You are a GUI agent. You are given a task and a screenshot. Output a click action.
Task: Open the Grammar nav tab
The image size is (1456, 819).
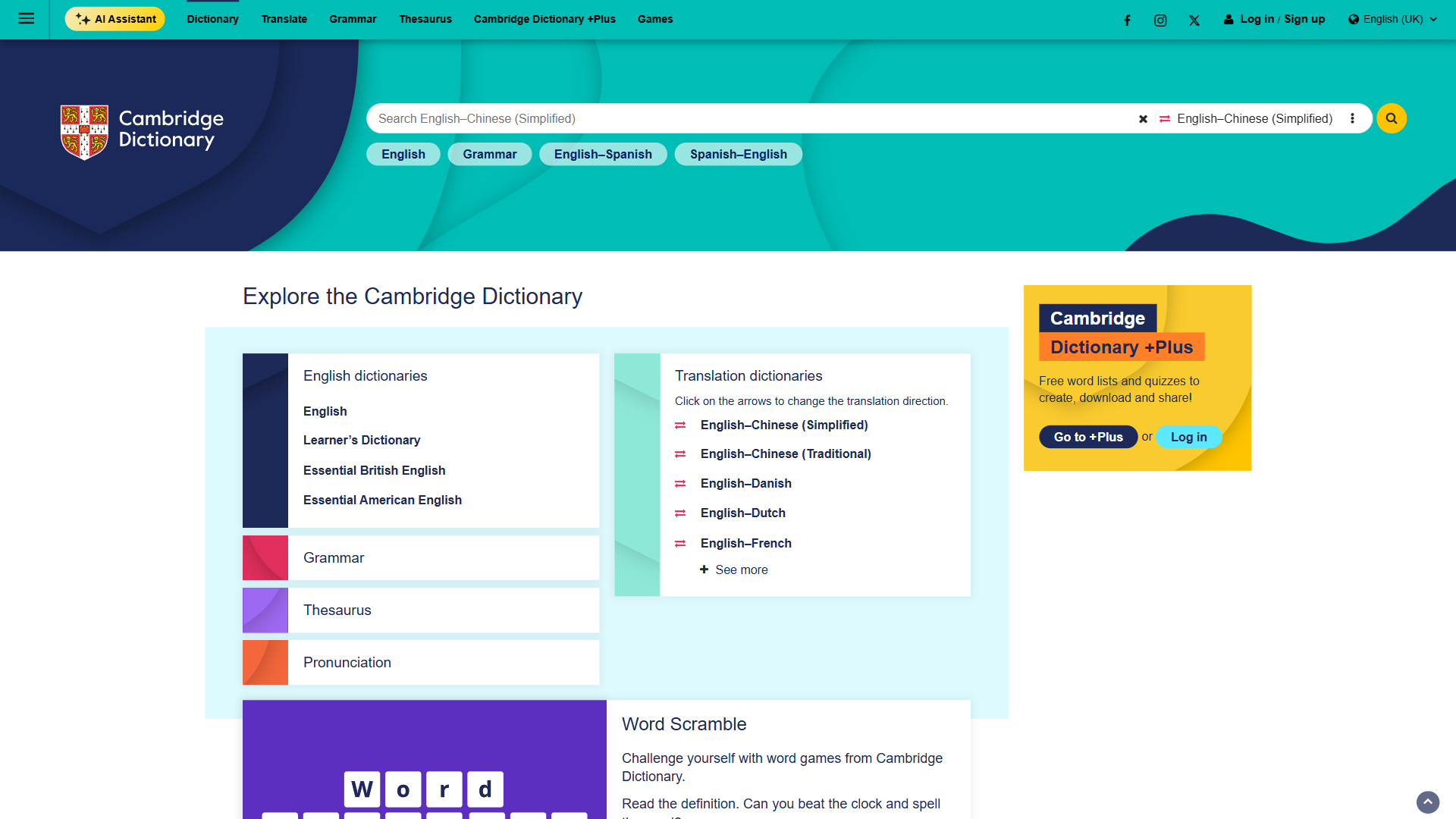click(353, 19)
